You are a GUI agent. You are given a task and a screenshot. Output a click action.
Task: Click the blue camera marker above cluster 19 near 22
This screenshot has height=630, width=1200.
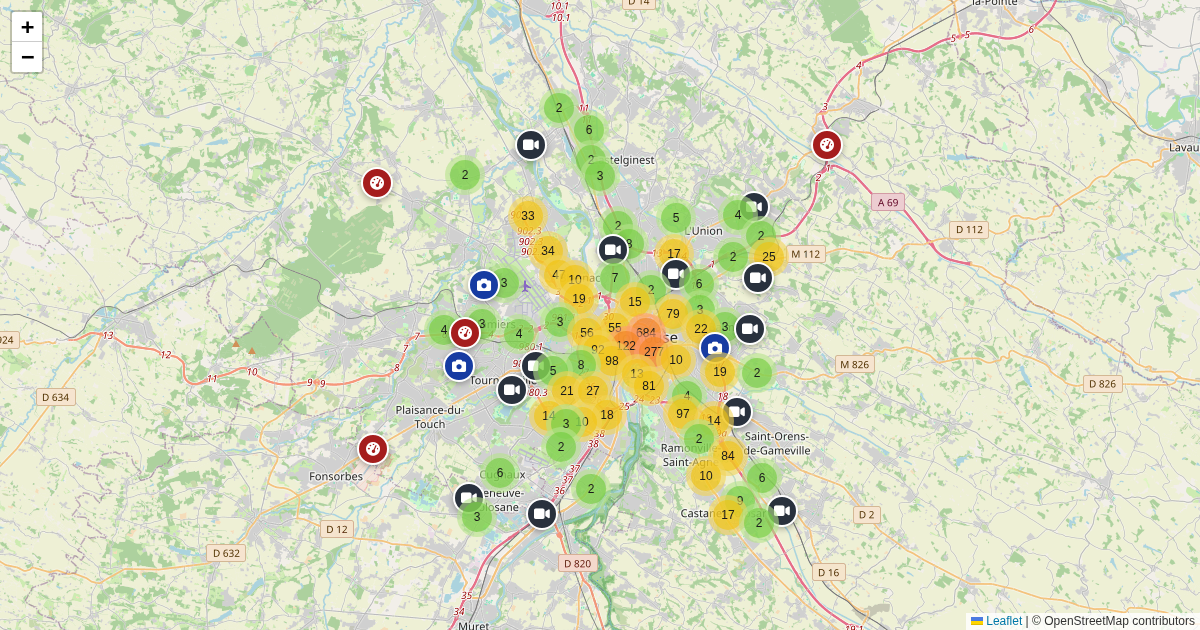(x=715, y=348)
